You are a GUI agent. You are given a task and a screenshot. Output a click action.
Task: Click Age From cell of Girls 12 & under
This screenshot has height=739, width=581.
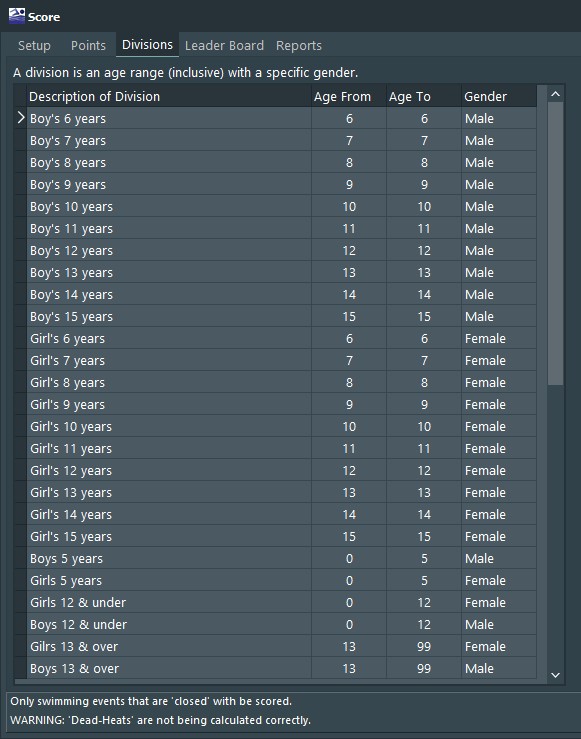click(349, 602)
